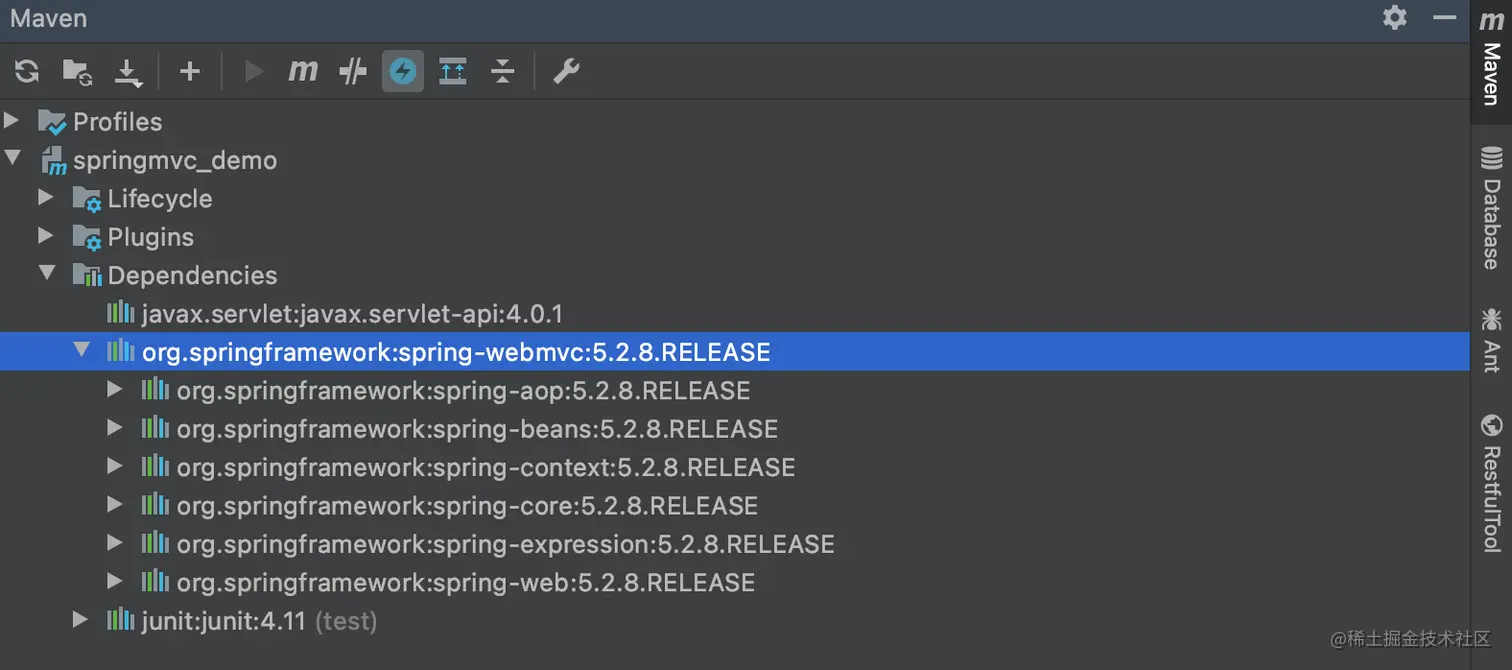Click spring-webmvc library icon
Image resolution: width=1512 pixels, height=670 pixels.
[x=121, y=351]
